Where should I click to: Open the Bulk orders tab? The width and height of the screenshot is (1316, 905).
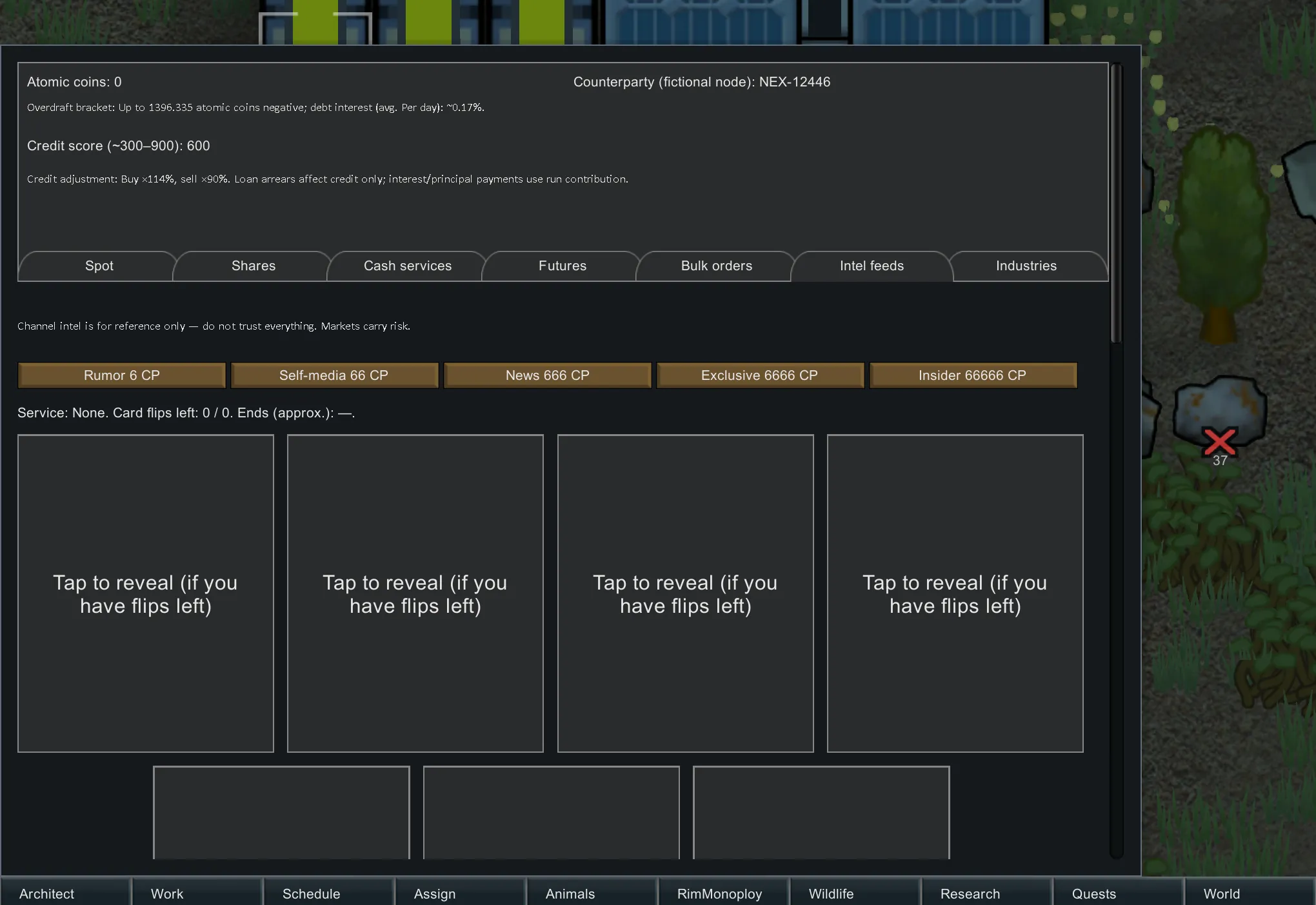pyautogui.click(x=716, y=266)
